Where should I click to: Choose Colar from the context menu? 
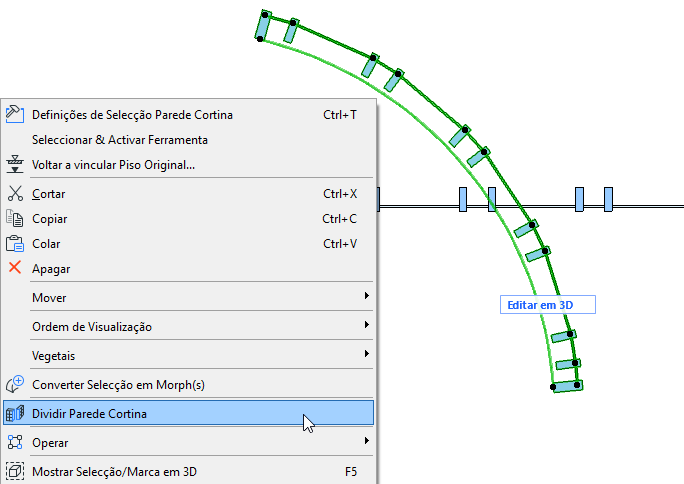tap(188, 244)
